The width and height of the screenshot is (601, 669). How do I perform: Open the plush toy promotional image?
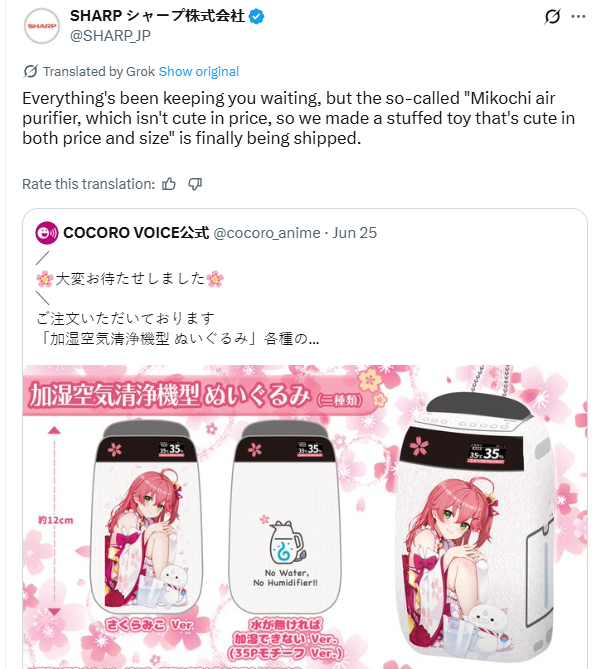(305, 517)
